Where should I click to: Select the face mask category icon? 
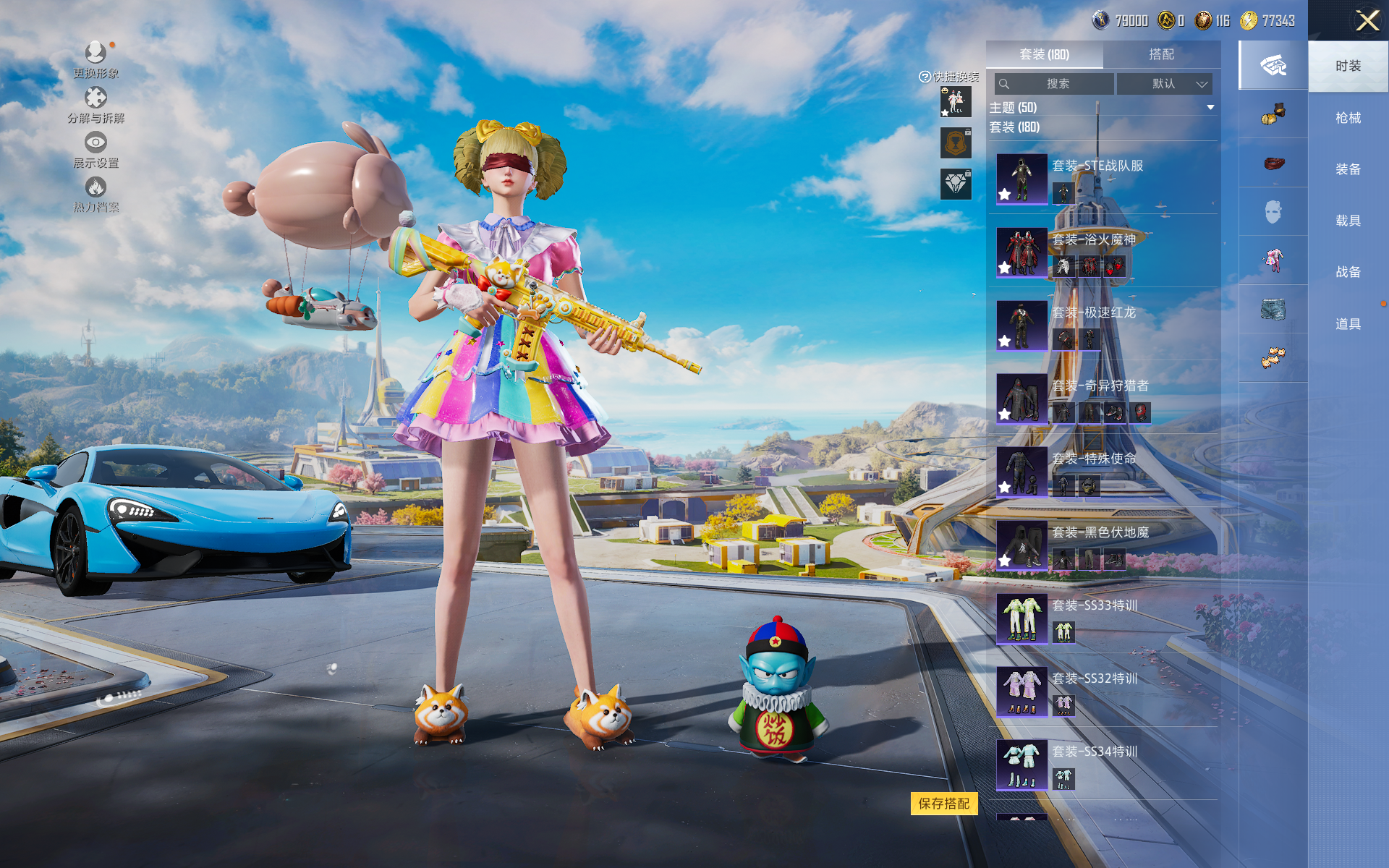click(x=1273, y=212)
